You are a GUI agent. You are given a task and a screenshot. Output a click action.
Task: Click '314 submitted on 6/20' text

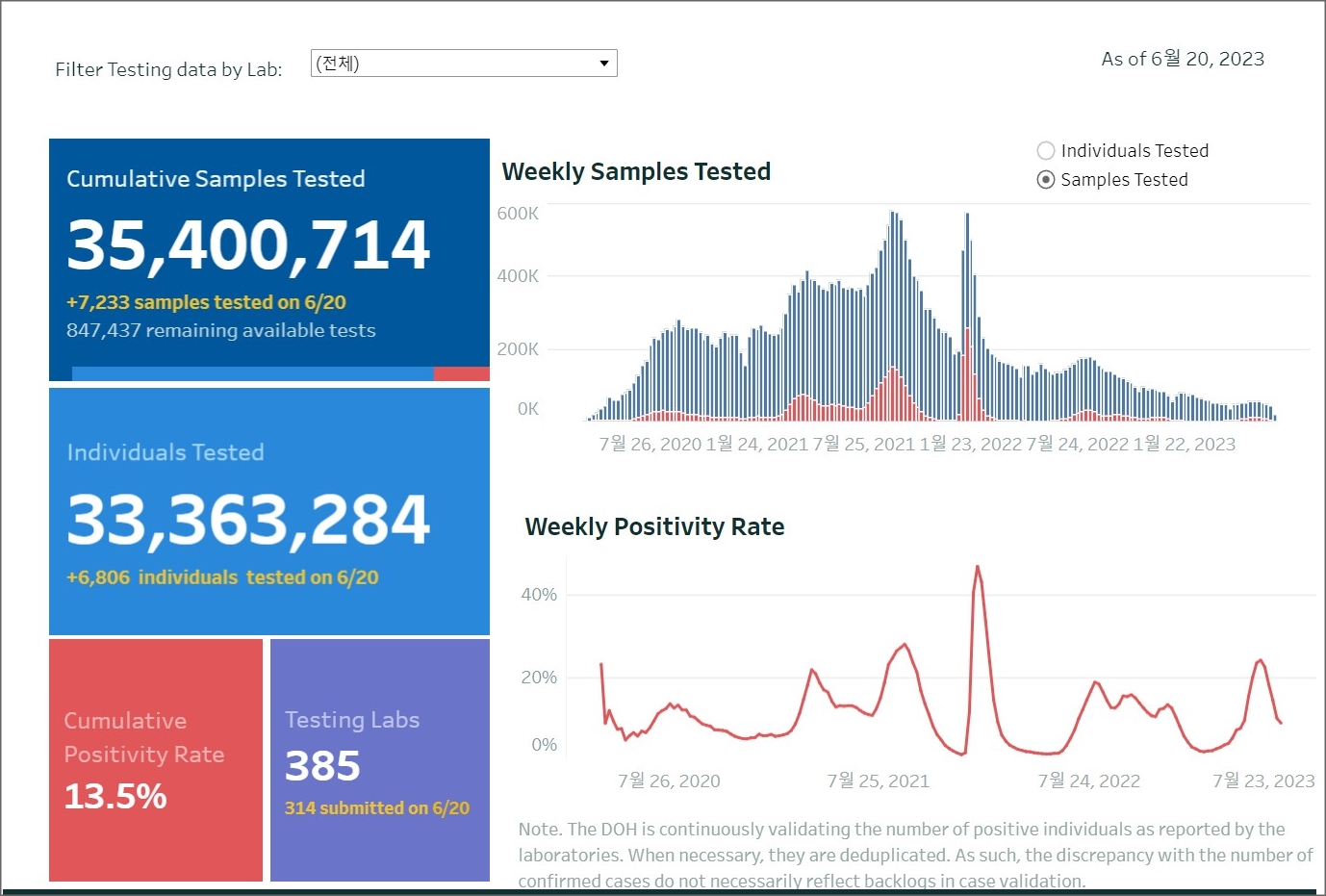[x=377, y=808]
